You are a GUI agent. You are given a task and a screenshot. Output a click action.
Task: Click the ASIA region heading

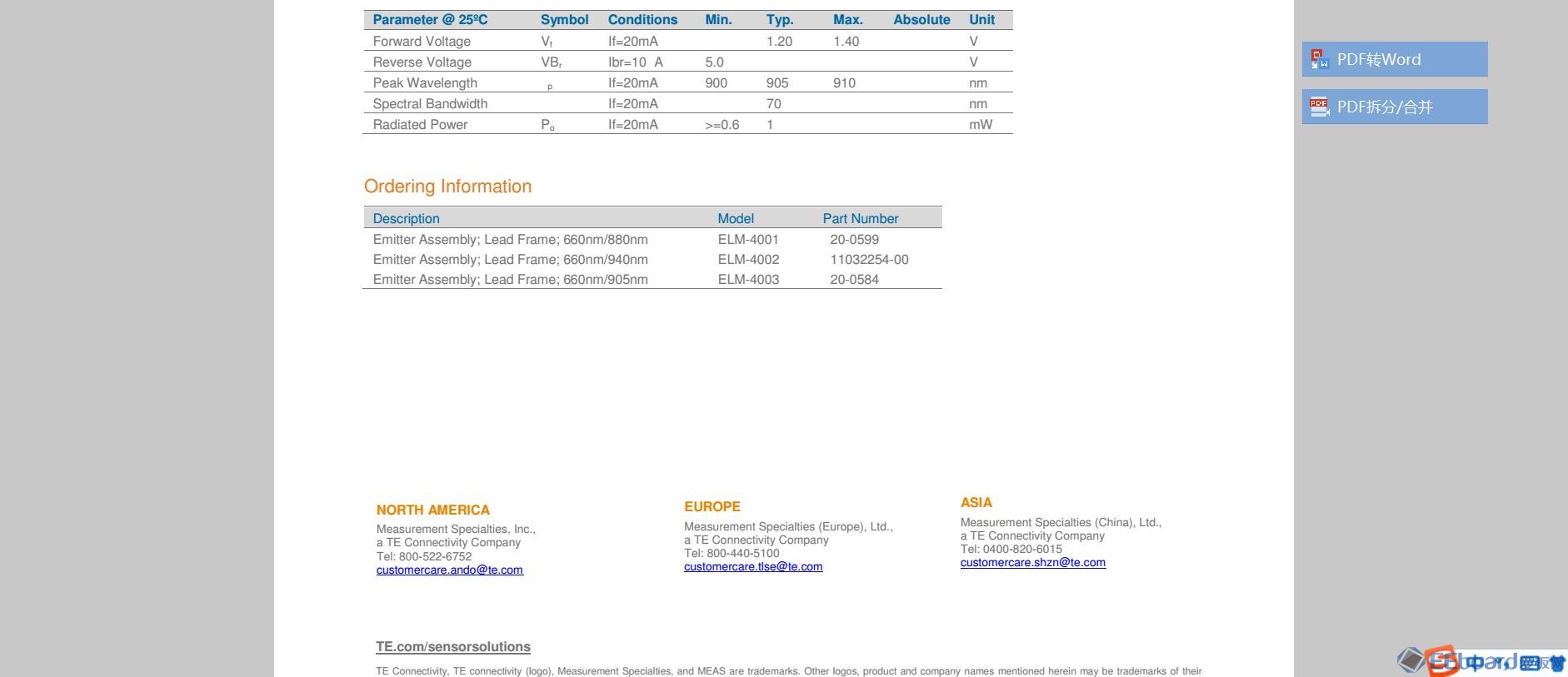976,503
